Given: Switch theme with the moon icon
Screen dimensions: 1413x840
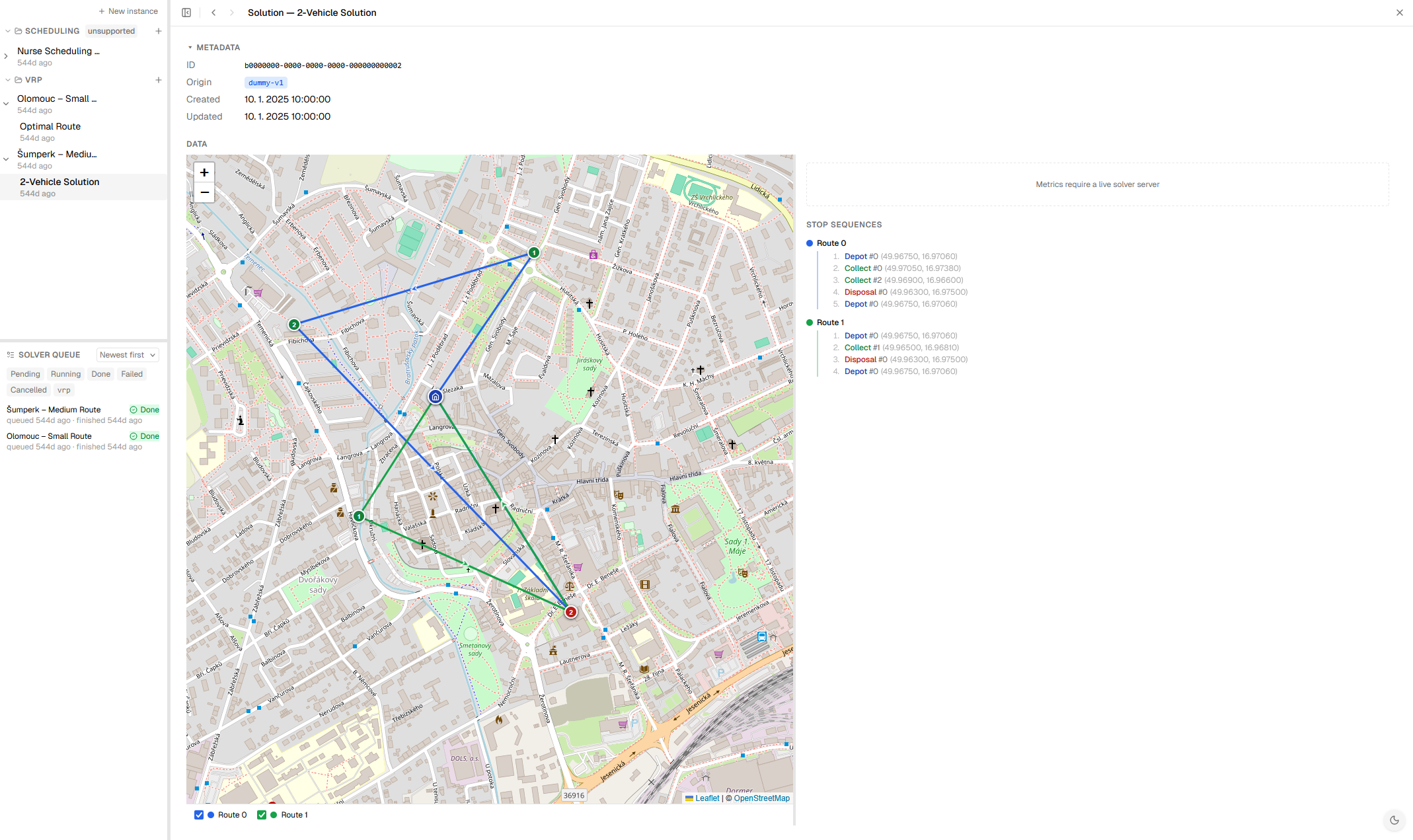Looking at the screenshot, I should click(1394, 820).
